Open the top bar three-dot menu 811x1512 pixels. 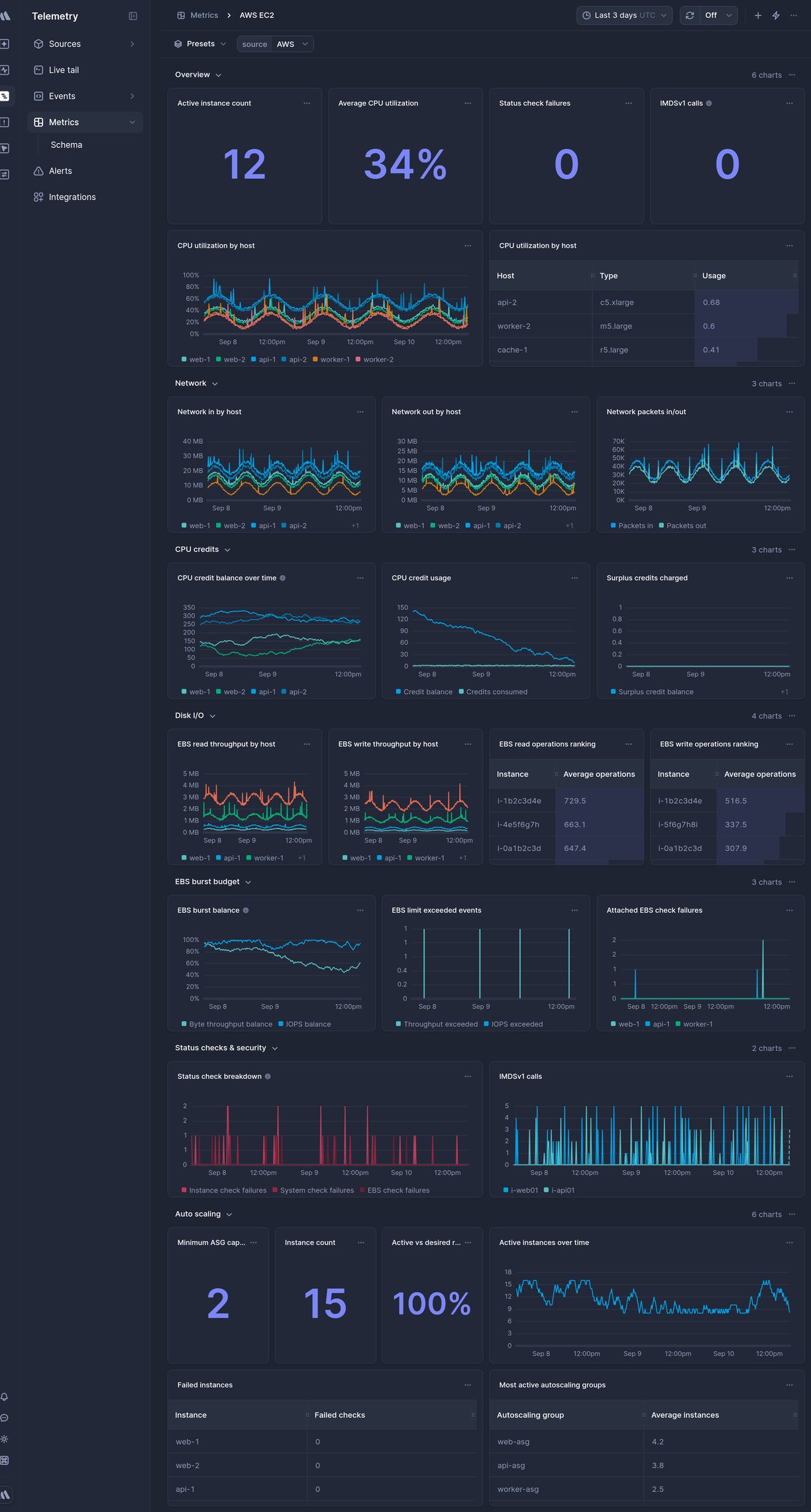tap(794, 15)
